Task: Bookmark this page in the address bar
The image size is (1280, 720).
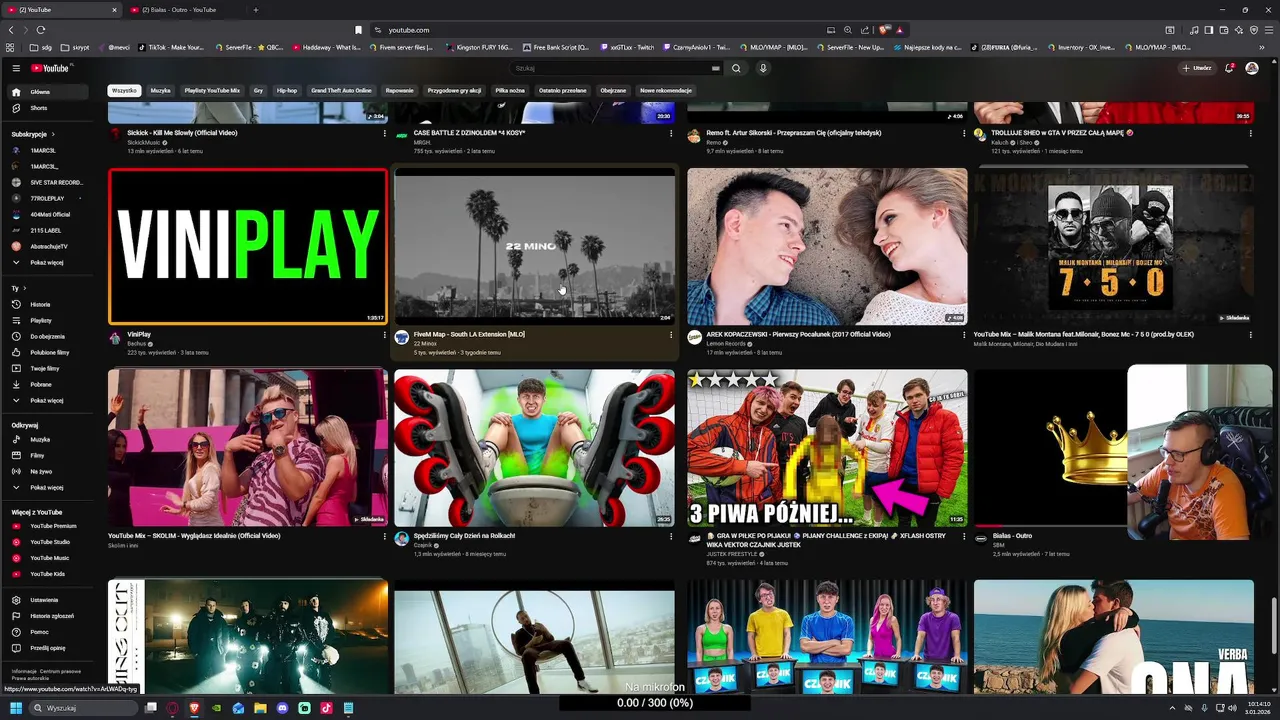Action: click(x=358, y=30)
